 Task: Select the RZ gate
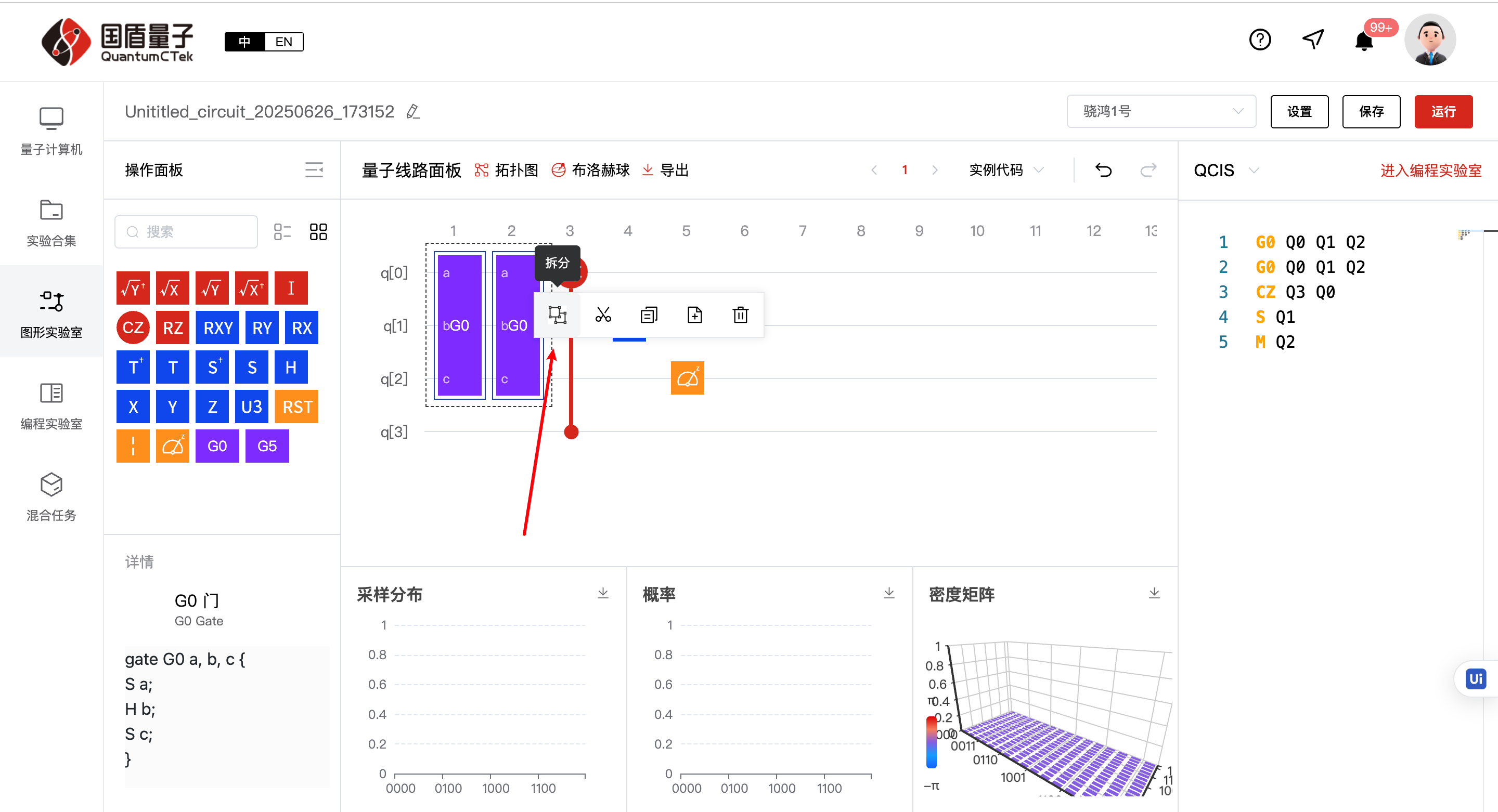(173, 327)
